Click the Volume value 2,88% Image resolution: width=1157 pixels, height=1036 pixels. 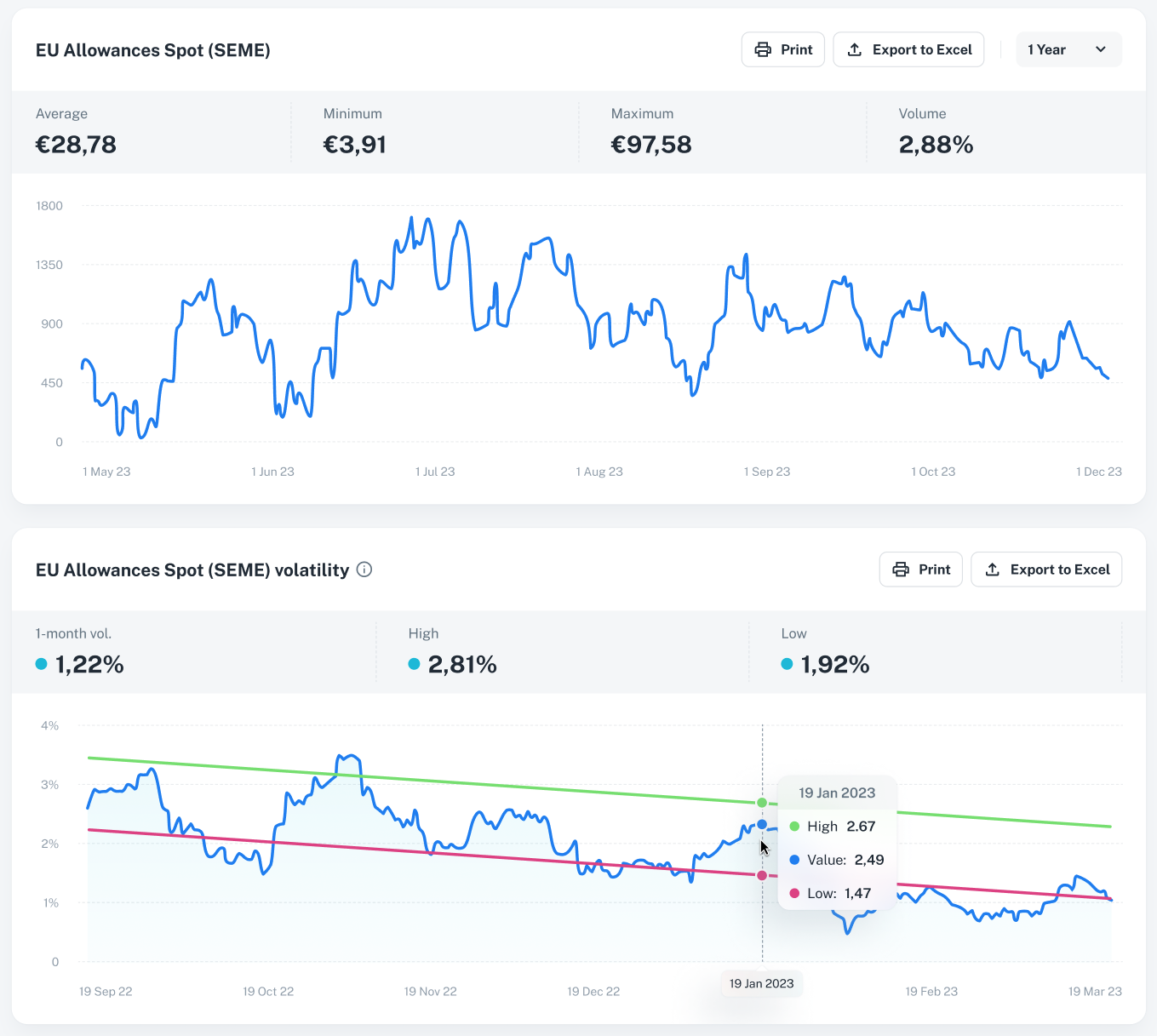click(936, 145)
